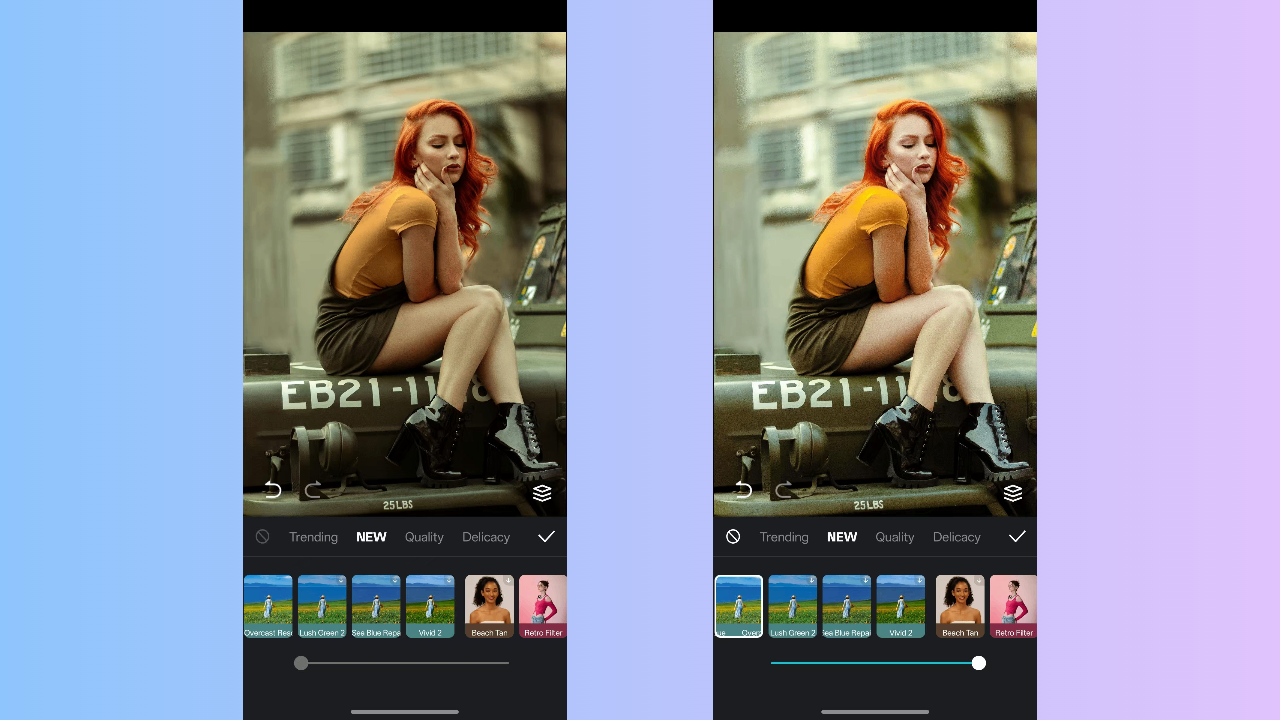
Task: Apply the Sea Blue filter on right phone
Action: pyautogui.click(x=847, y=606)
